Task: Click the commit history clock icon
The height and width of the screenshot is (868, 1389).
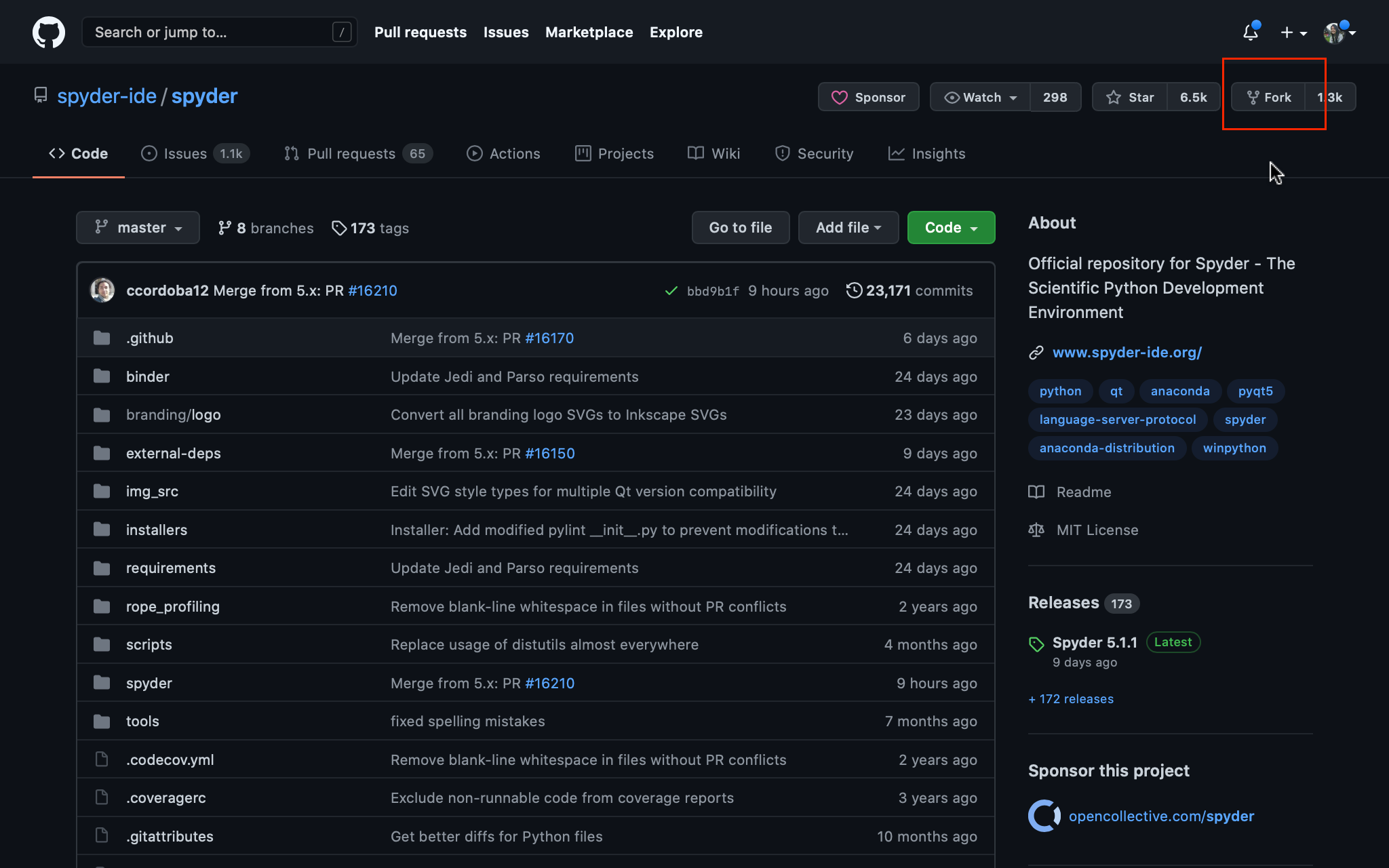Action: [854, 290]
